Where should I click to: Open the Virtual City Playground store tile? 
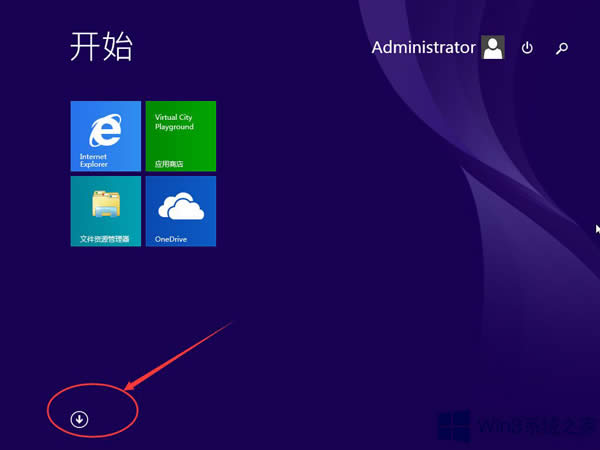pyautogui.click(x=181, y=136)
